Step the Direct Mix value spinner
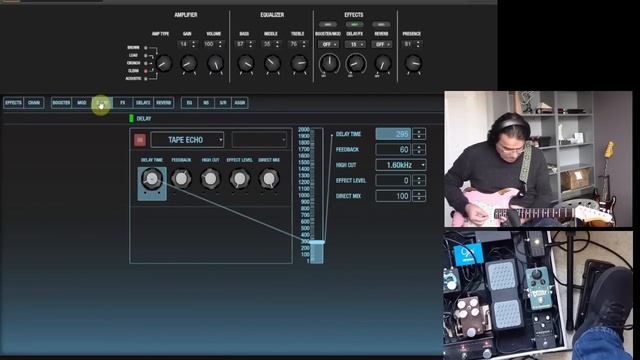This screenshot has height=360, width=640. point(419,196)
